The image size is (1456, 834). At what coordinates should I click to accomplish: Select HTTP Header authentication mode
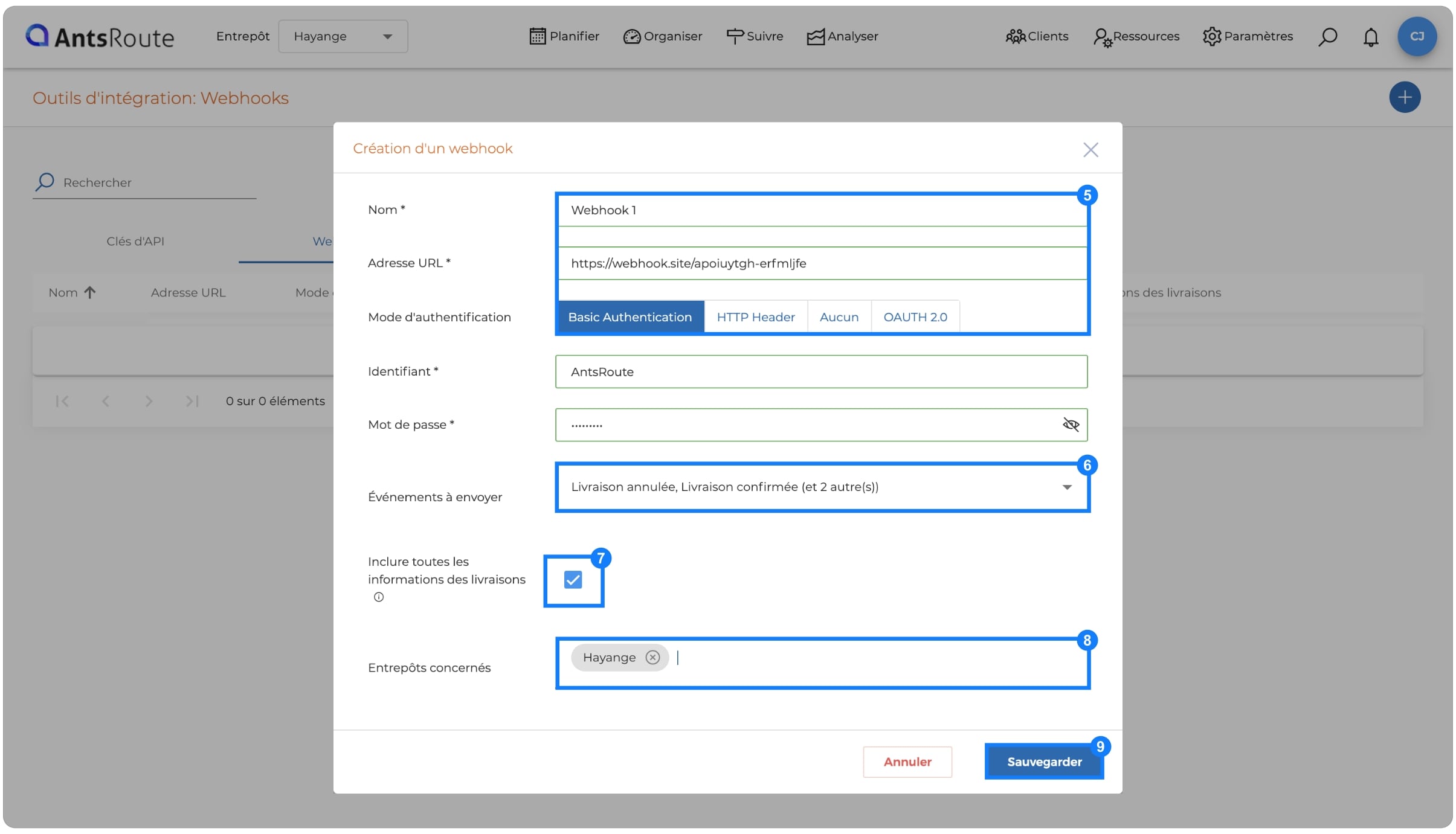[756, 317]
